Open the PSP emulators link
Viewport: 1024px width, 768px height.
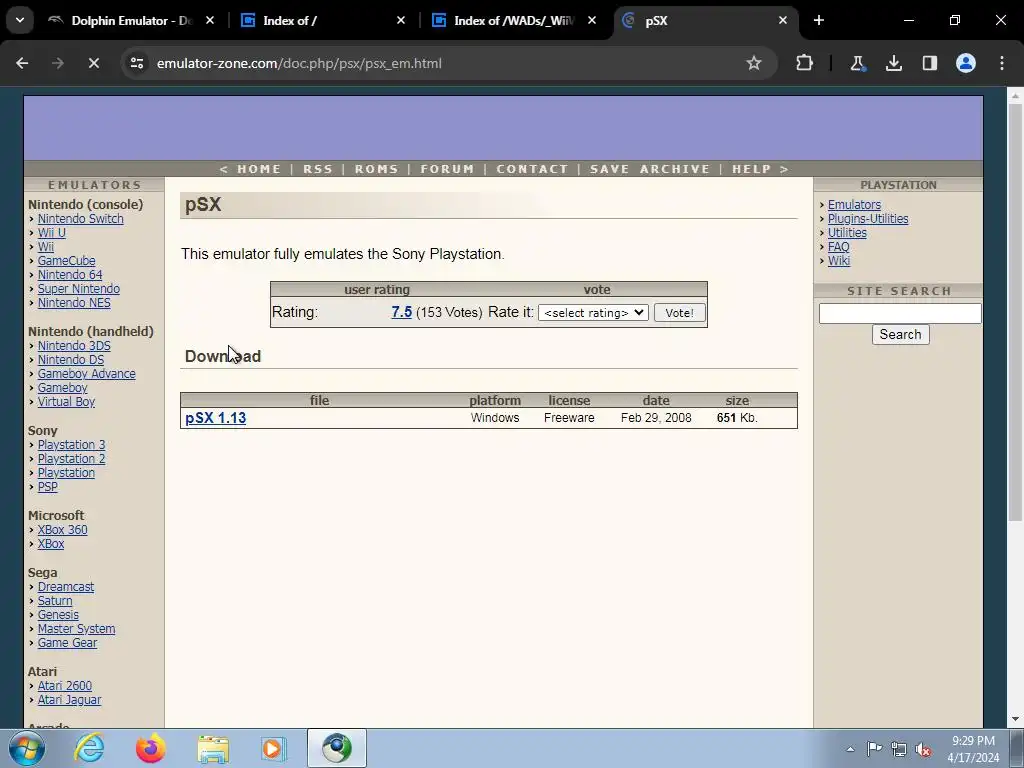48,487
